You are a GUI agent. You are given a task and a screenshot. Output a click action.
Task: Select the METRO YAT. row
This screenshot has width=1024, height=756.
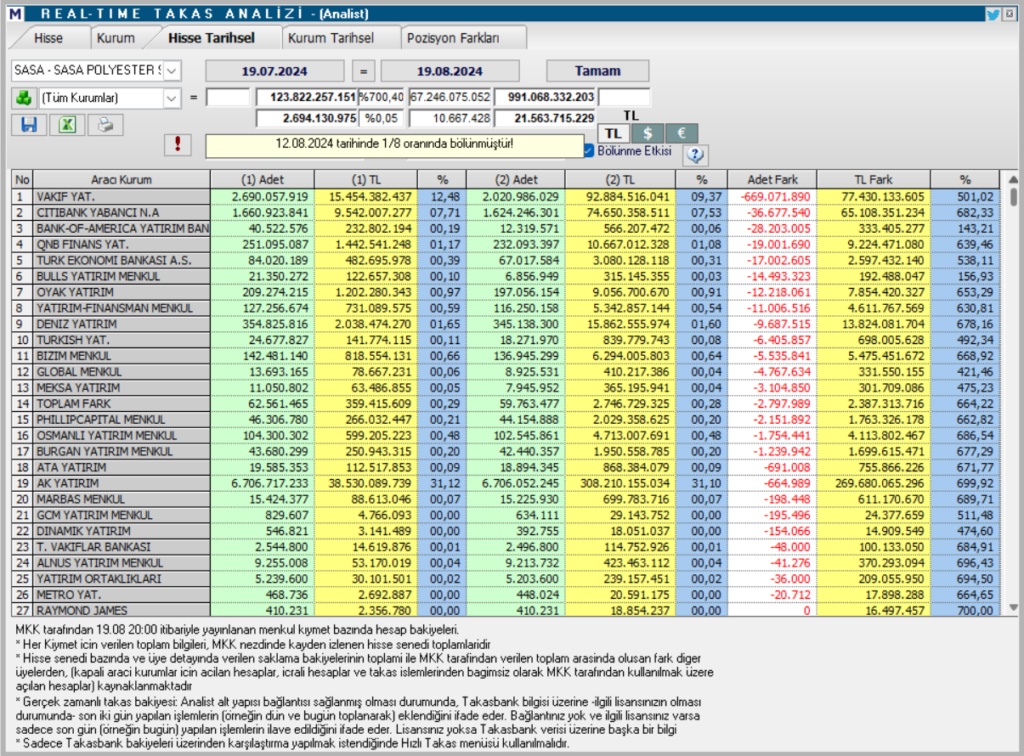[x=506, y=595]
